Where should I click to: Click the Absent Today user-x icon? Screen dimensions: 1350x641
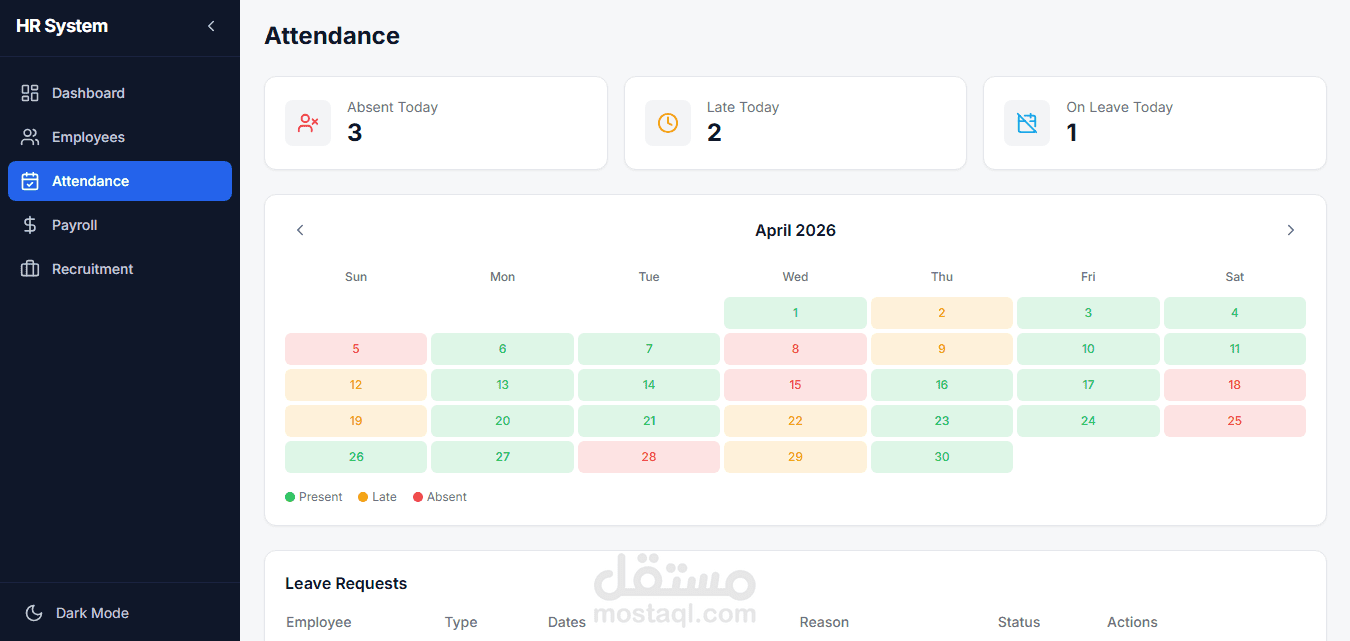click(x=308, y=123)
